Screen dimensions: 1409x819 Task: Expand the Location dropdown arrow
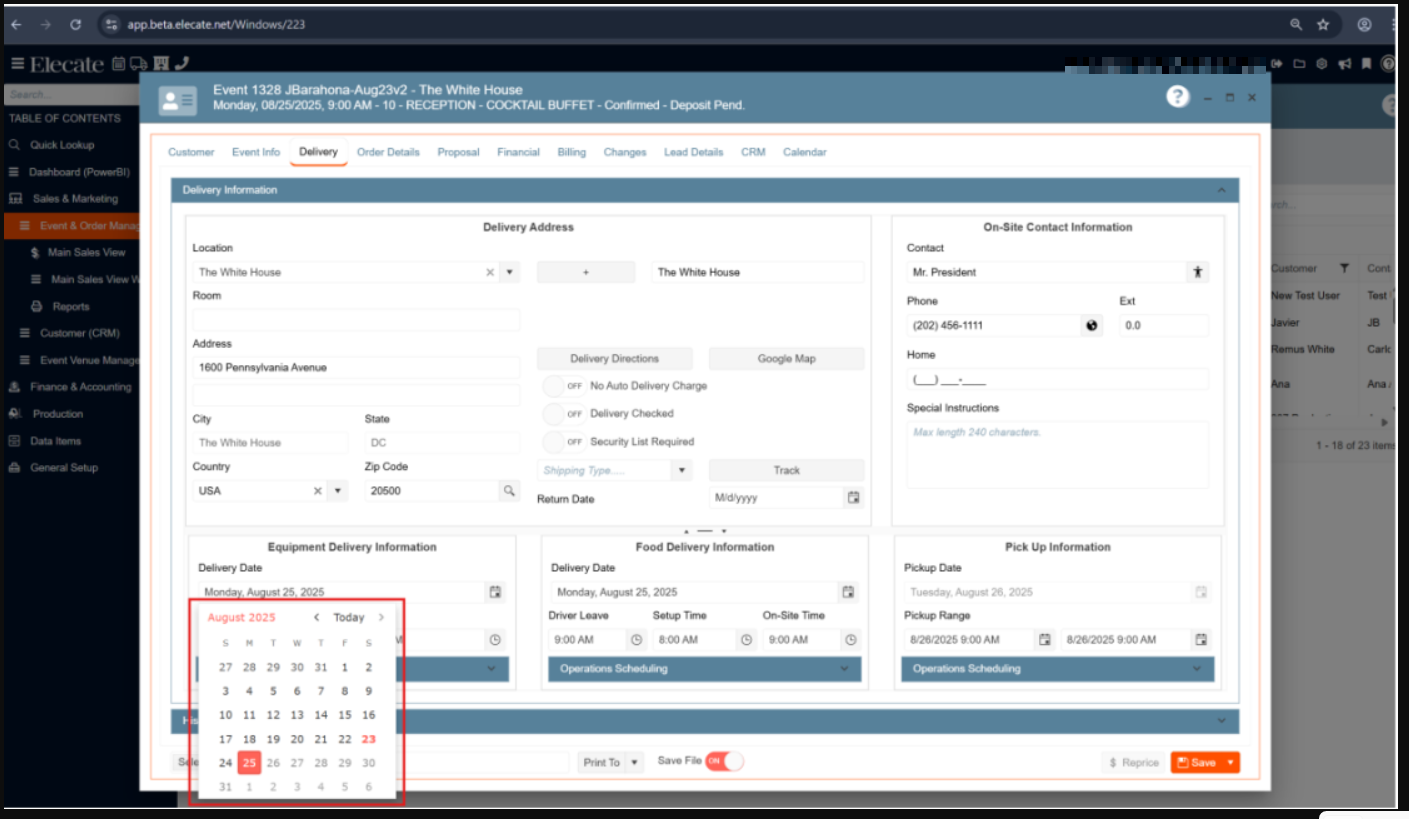509,272
